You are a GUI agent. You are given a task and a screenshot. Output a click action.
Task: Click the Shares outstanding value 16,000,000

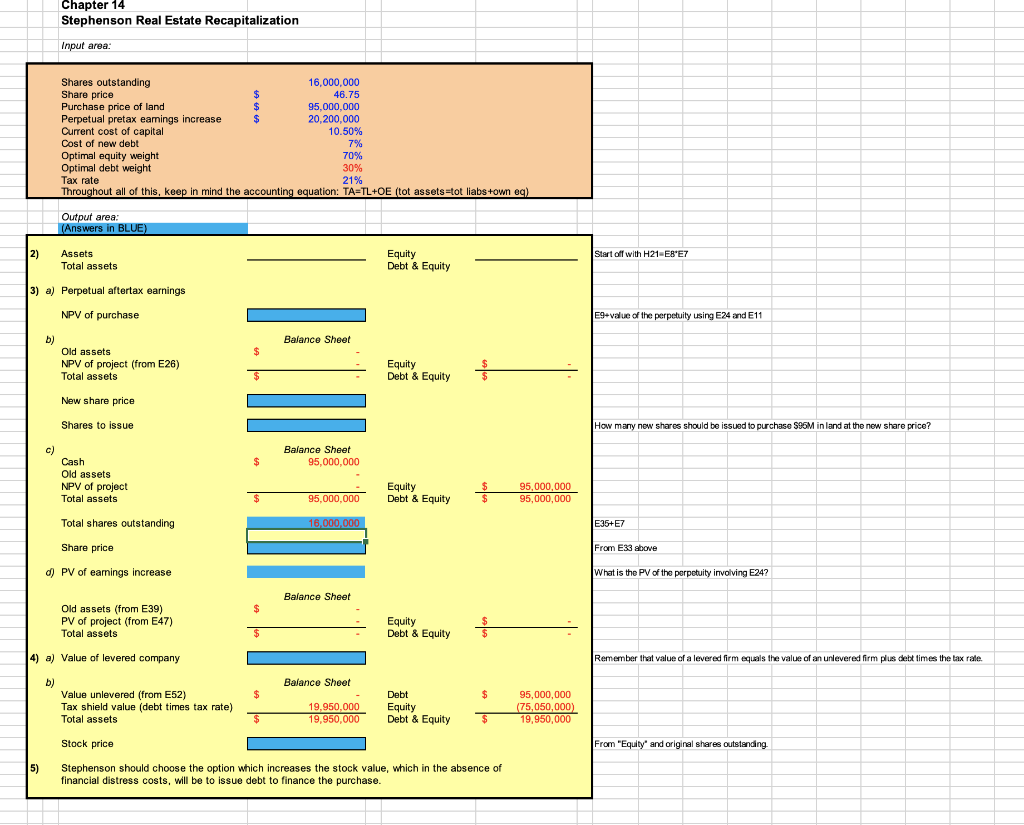coord(333,82)
